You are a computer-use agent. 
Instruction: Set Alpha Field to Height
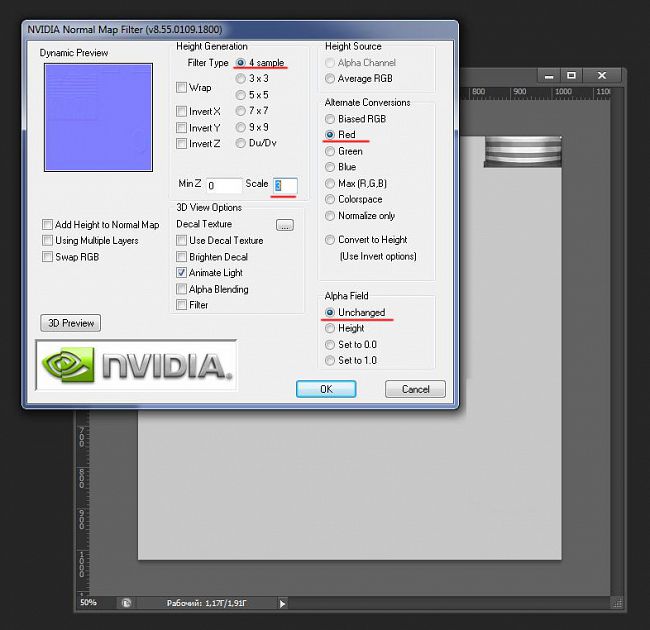[330, 328]
